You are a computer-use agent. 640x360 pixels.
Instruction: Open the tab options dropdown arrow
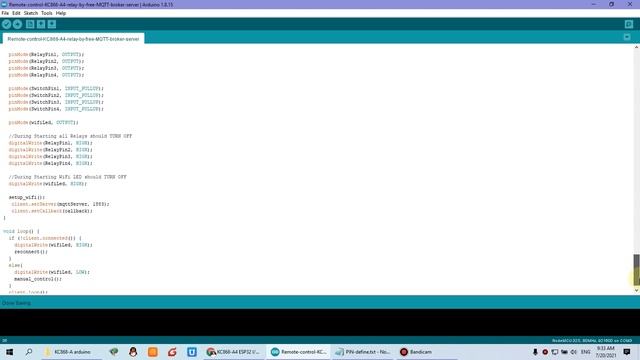627,37
